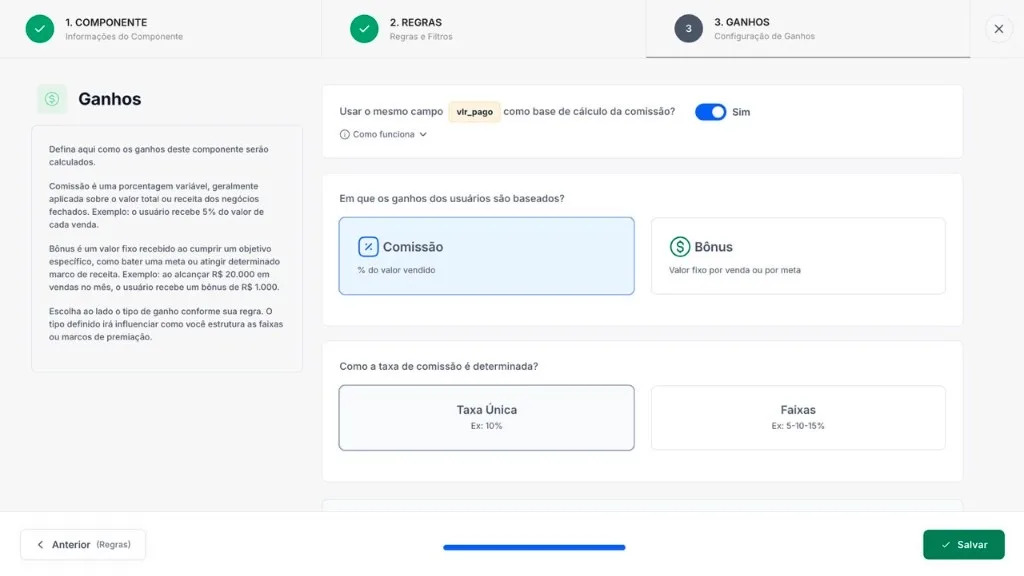
Task: Click the 'Configuração de Ganhos' subtitle
Action: pos(765,37)
